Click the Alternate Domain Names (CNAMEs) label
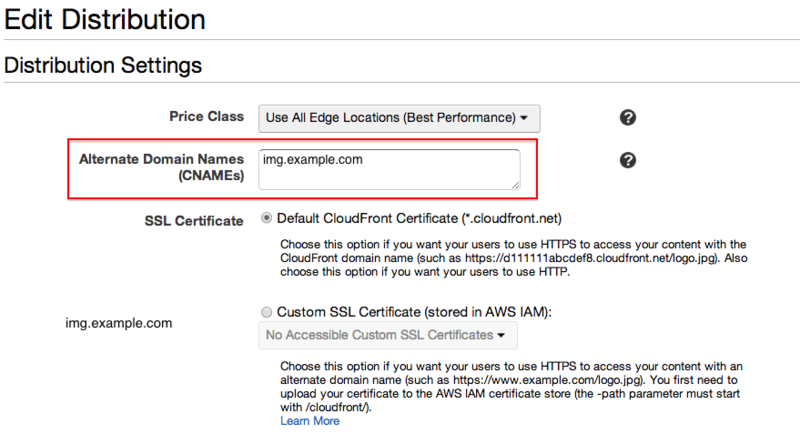 pyautogui.click(x=161, y=167)
